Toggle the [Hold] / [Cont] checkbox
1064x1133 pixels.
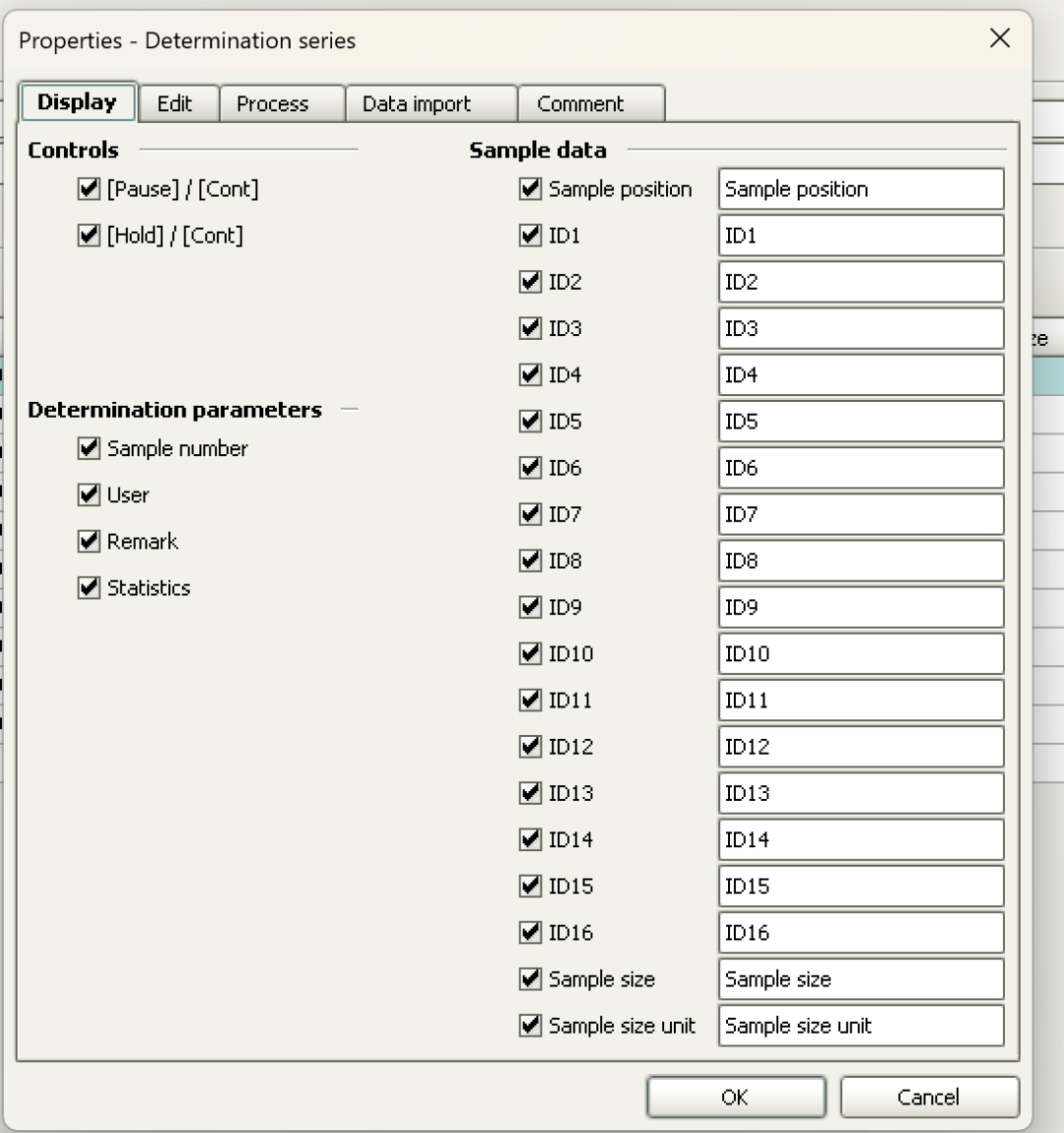[89, 235]
